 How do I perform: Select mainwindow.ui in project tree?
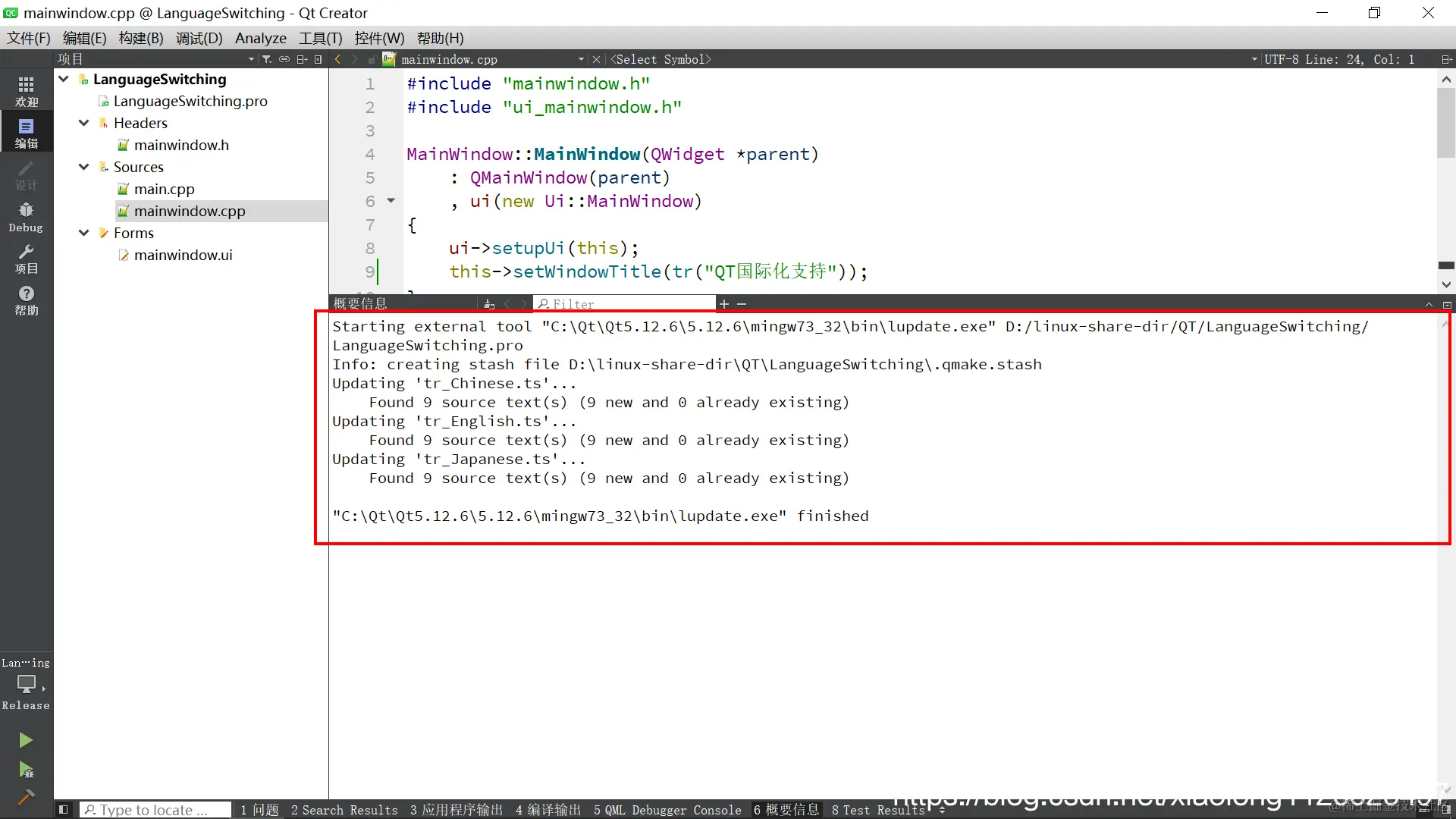pos(183,255)
